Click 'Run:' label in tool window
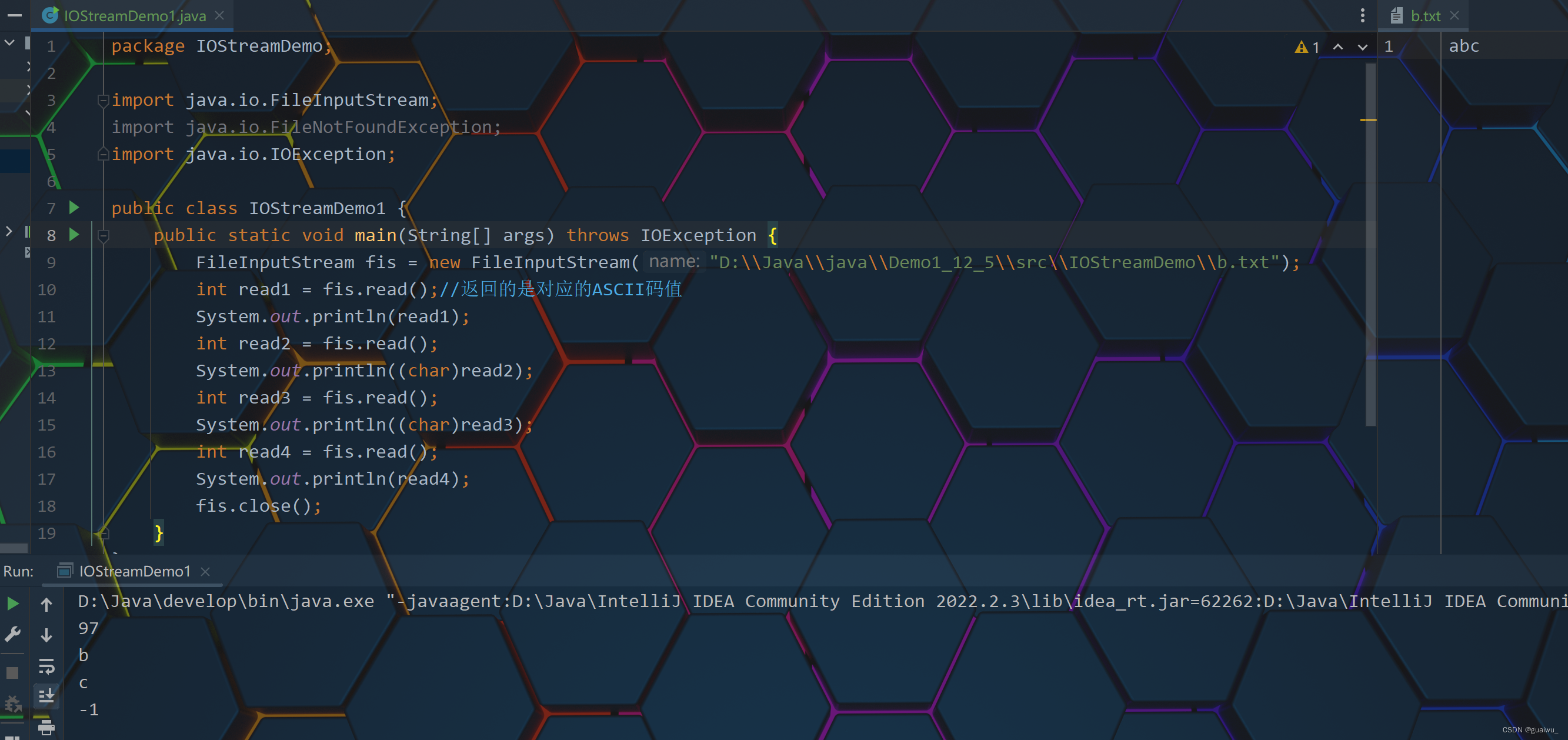 (x=18, y=571)
